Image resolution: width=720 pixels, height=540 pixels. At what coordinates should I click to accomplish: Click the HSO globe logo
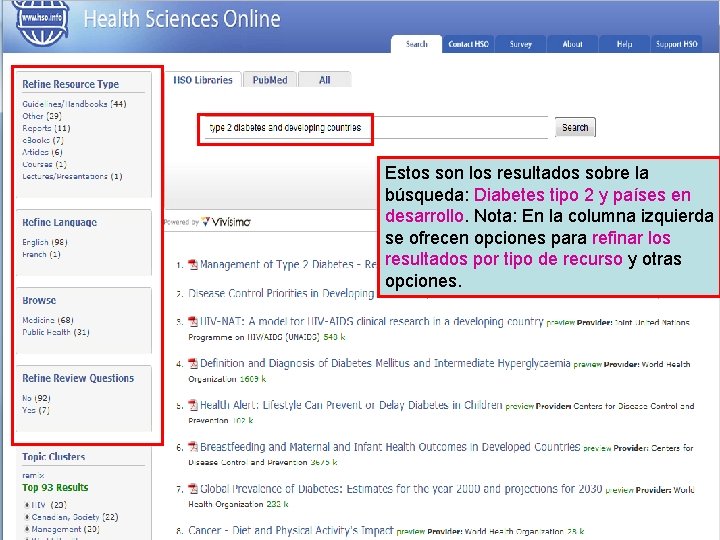(42, 22)
